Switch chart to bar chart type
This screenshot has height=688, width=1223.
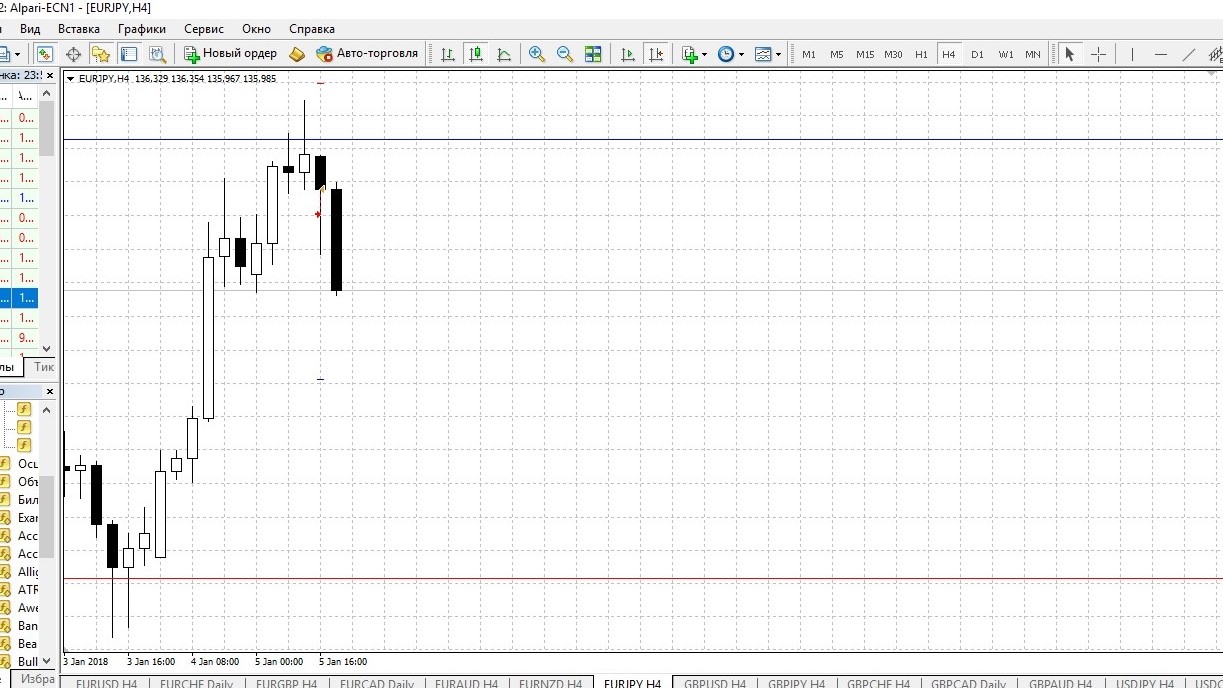[447, 54]
